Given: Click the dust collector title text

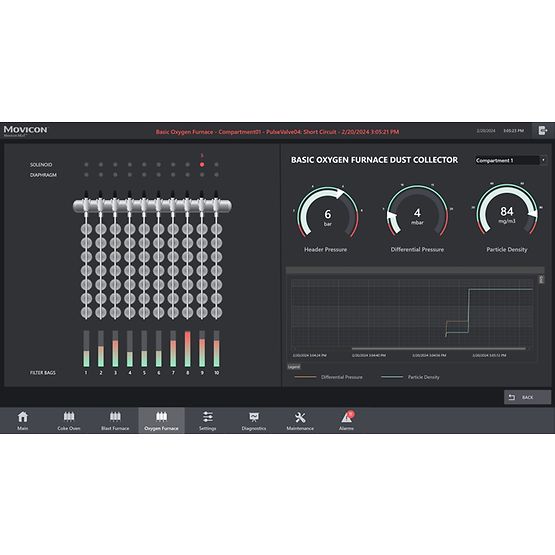Looking at the screenshot, I should coord(374,160).
